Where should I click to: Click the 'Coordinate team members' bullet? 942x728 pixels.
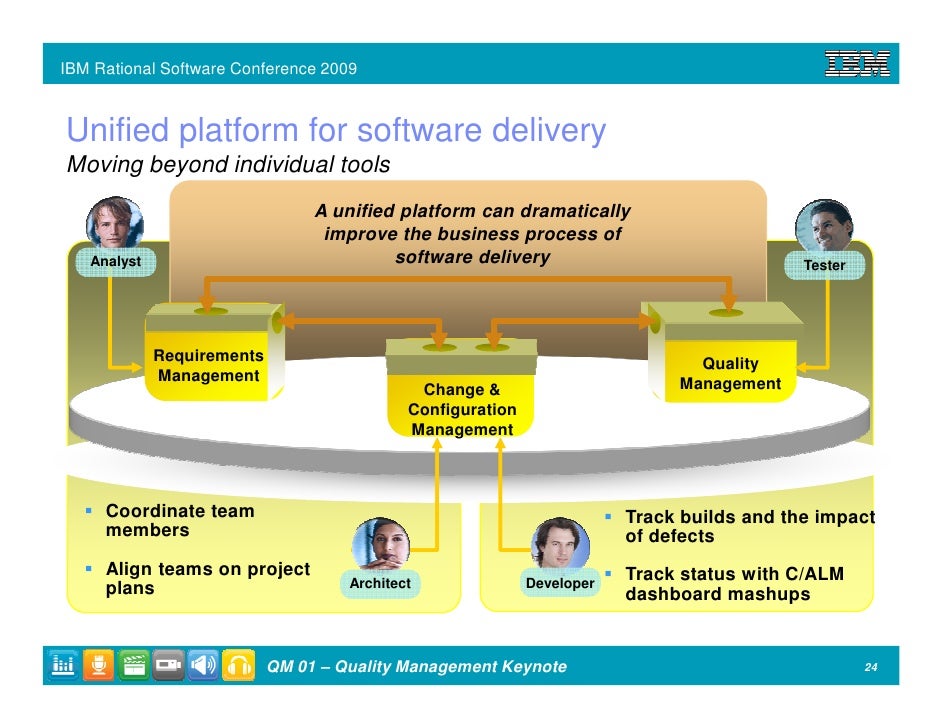click(x=180, y=520)
